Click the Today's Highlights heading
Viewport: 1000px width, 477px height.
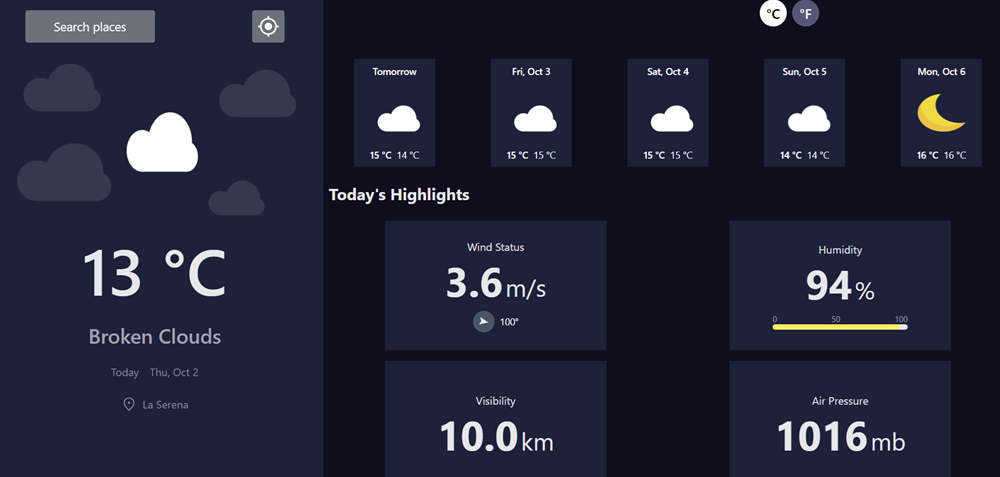399,195
